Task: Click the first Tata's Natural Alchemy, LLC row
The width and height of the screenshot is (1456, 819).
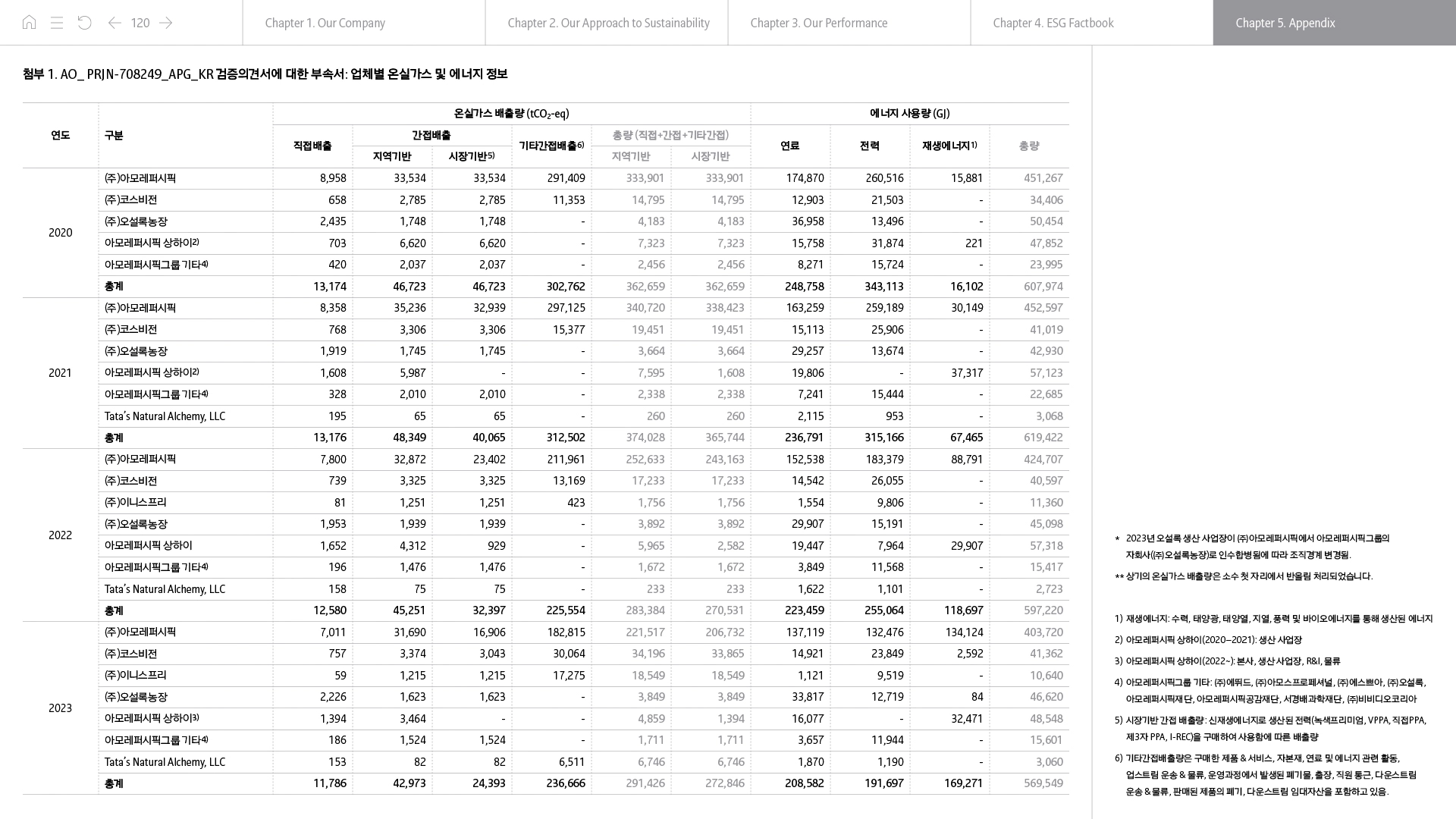Action: [165, 416]
